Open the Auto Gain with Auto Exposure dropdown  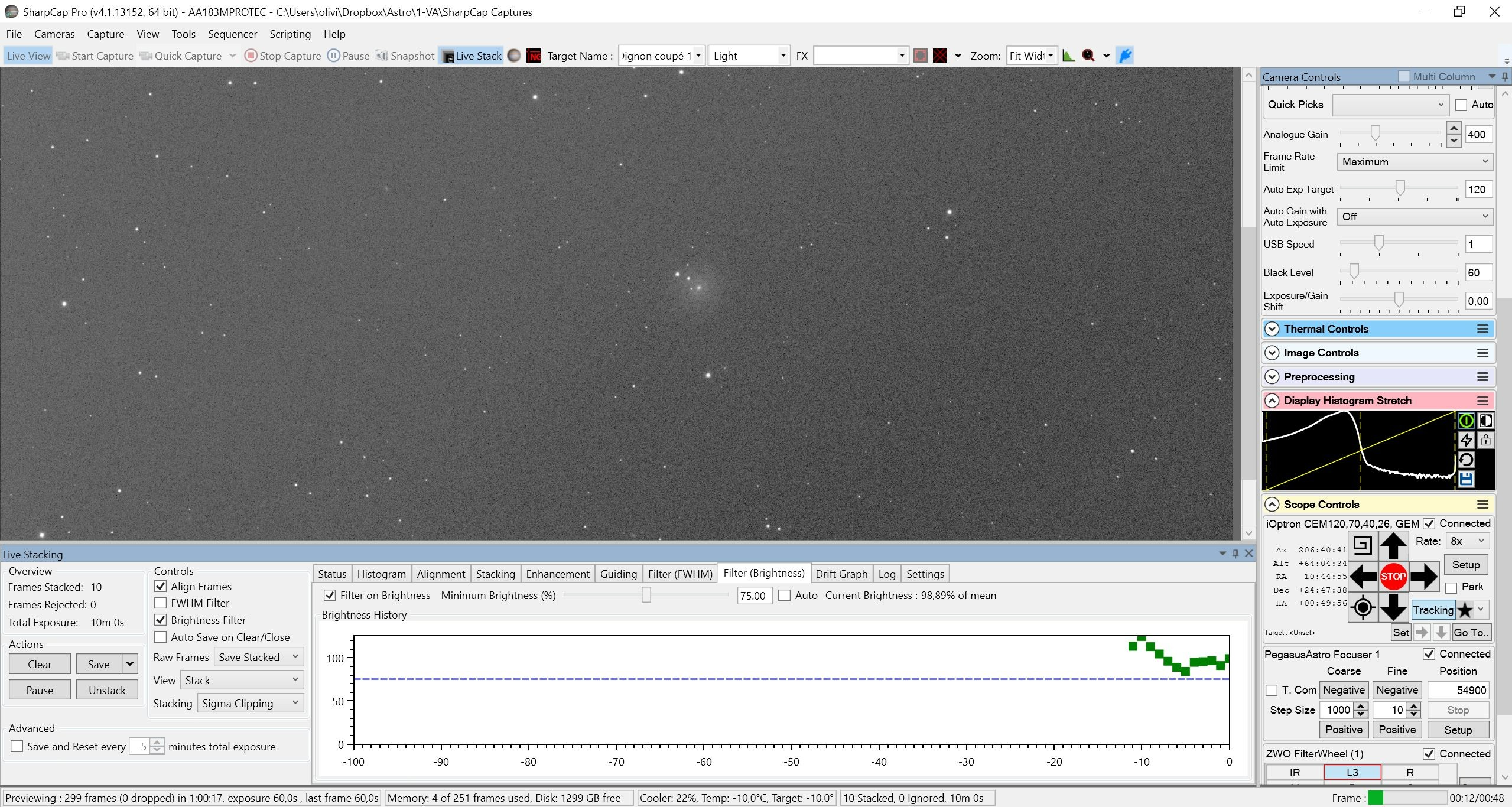[1415, 217]
